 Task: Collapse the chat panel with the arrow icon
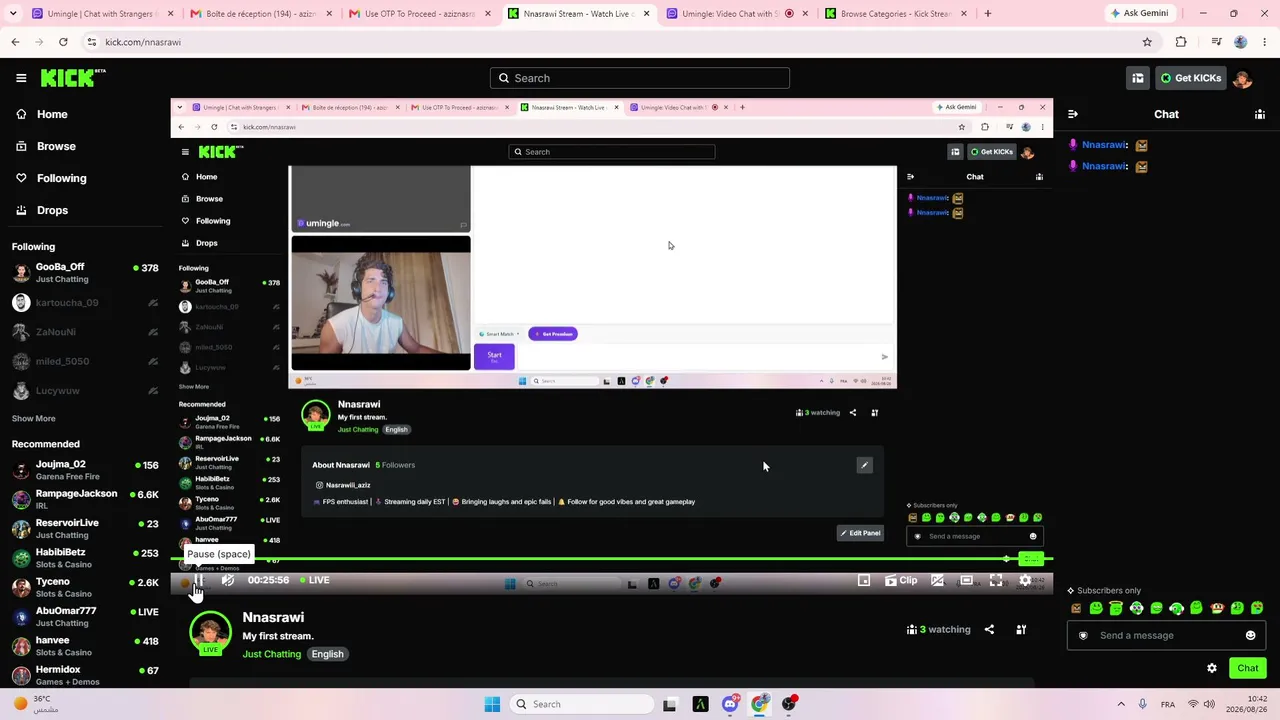[1073, 114]
